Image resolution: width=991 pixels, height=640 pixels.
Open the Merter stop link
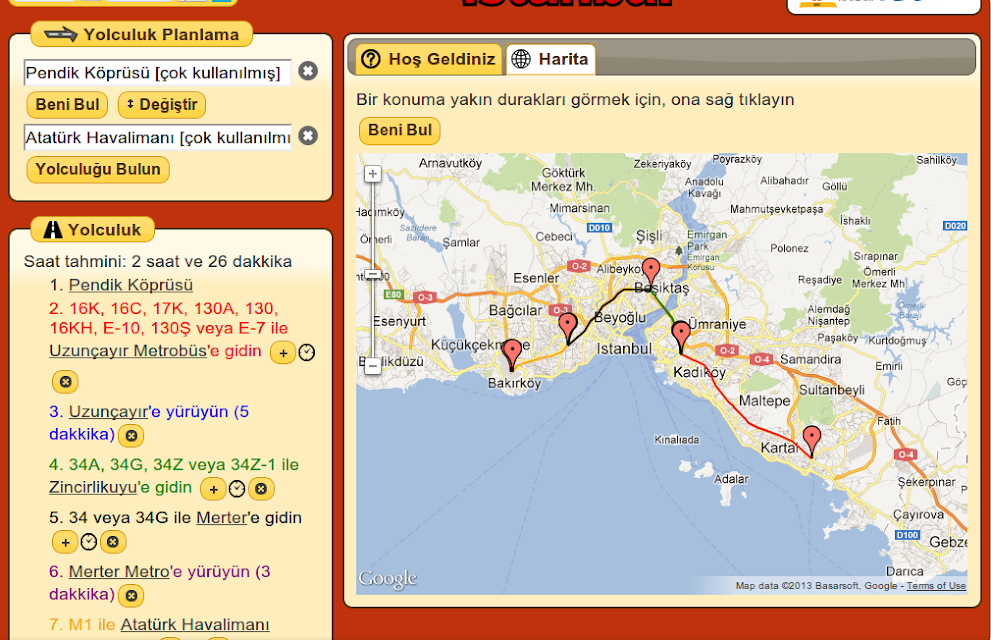point(222,517)
